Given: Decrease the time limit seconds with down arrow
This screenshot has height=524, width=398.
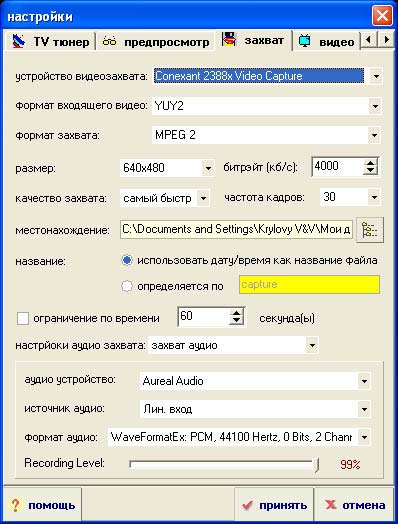Looking at the screenshot, I should point(236,320).
